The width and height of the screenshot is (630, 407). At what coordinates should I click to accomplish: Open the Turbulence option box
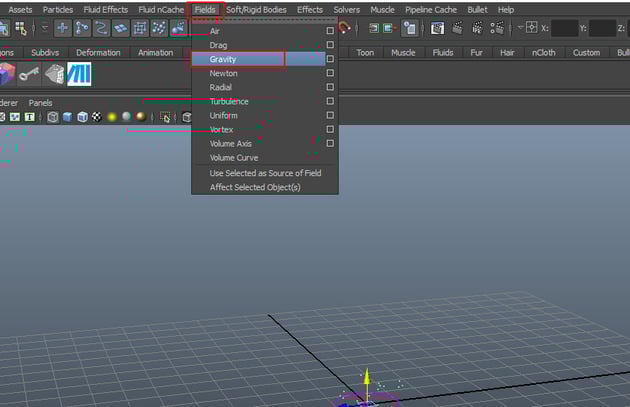click(330, 101)
